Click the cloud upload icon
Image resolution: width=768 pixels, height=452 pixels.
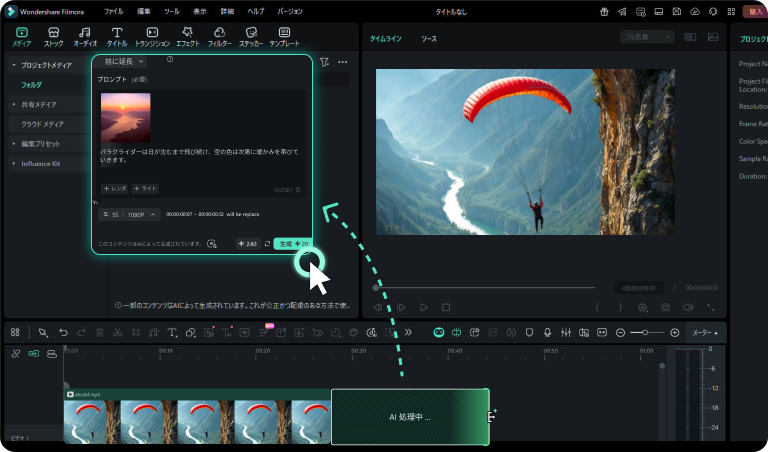pos(695,12)
